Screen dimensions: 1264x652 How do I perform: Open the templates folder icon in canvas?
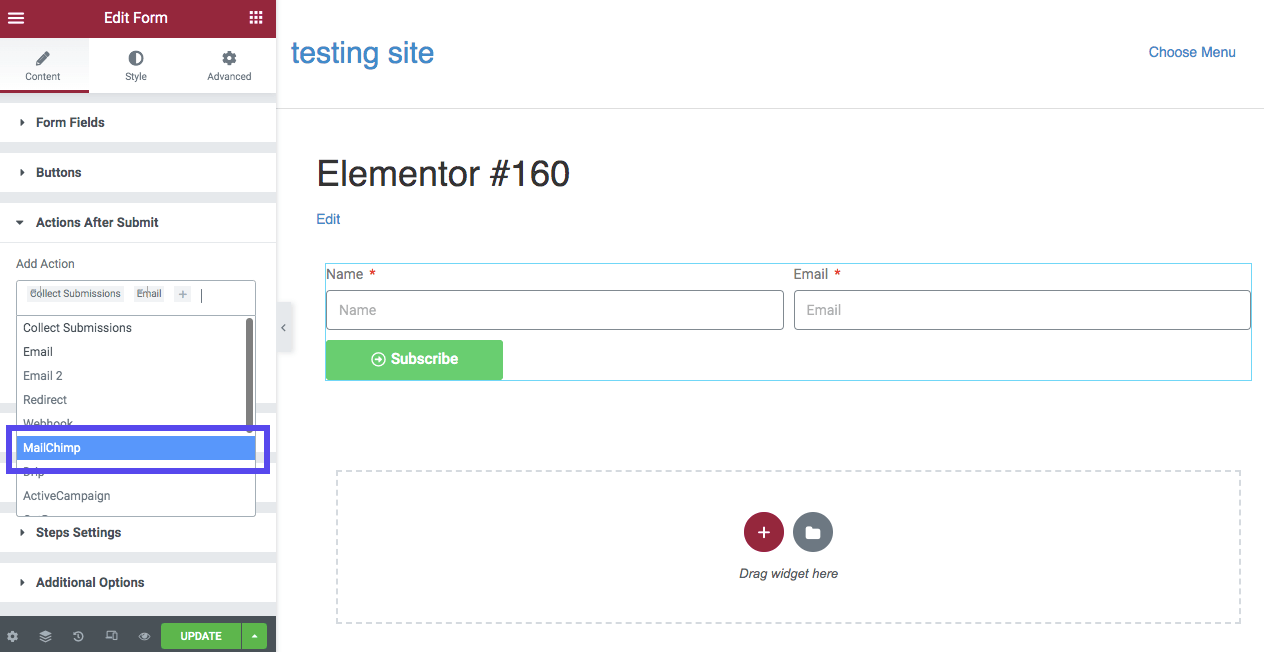pyautogui.click(x=812, y=531)
